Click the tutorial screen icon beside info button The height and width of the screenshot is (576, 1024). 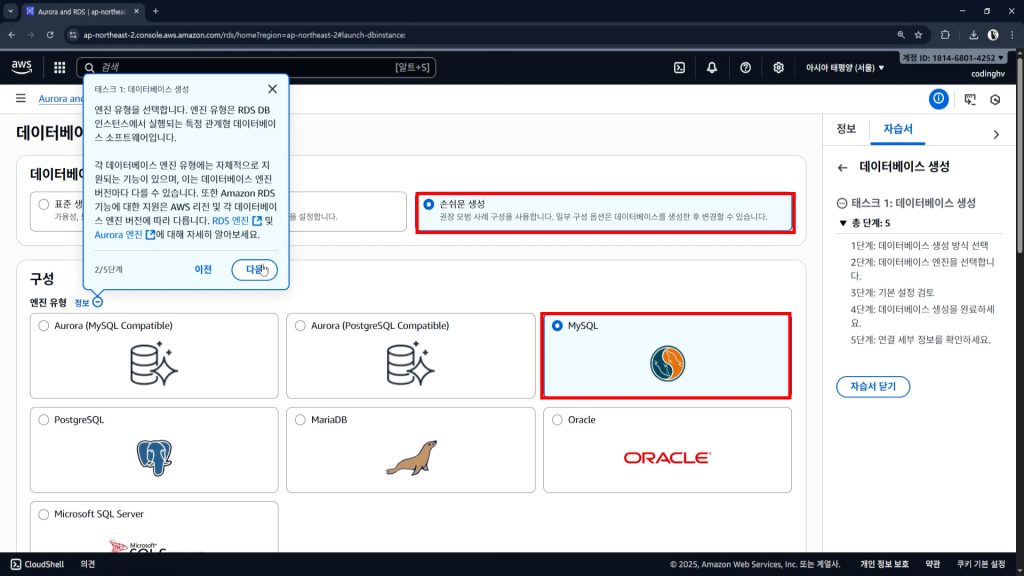tap(970, 99)
